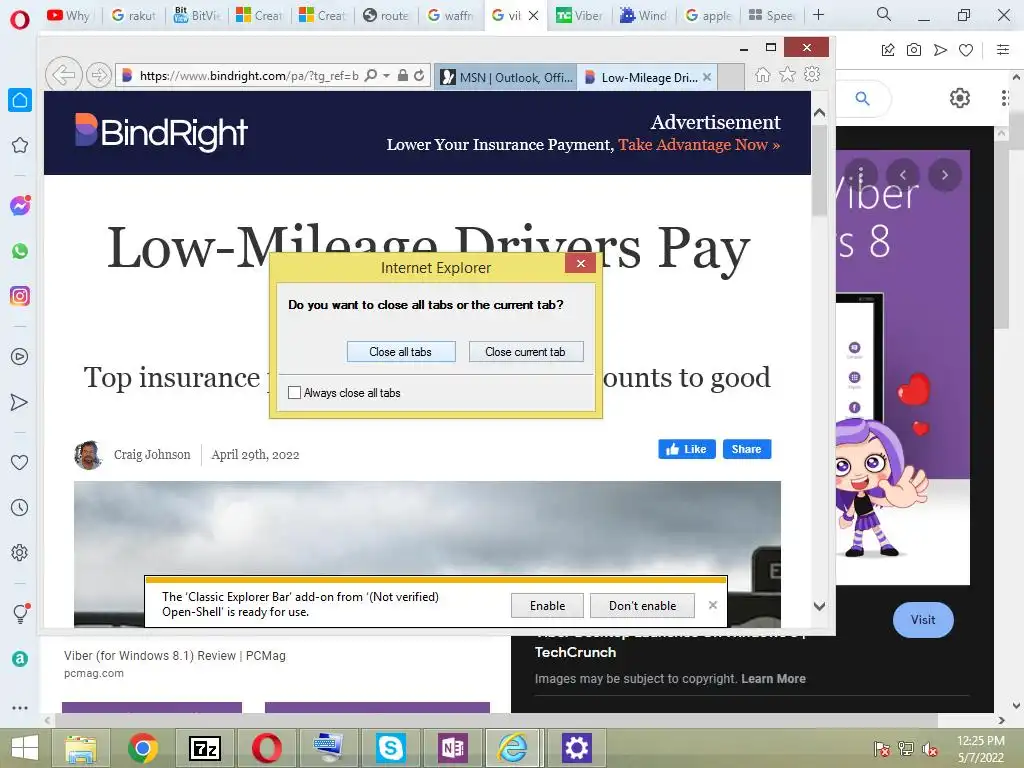Click IE page scroll-down arrow
The height and width of the screenshot is (768, 1024).
tap(820, 606)
